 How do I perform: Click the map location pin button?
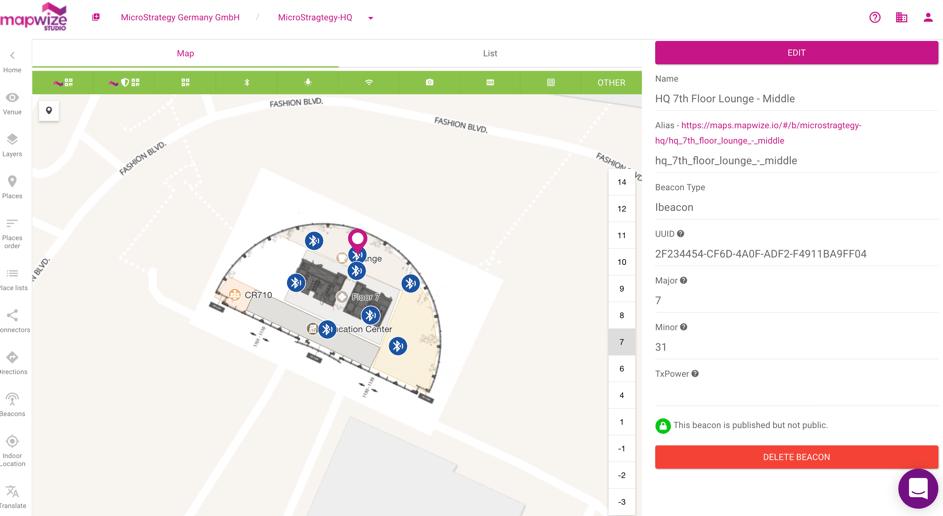pyautogui.click(x=49, y=111)
